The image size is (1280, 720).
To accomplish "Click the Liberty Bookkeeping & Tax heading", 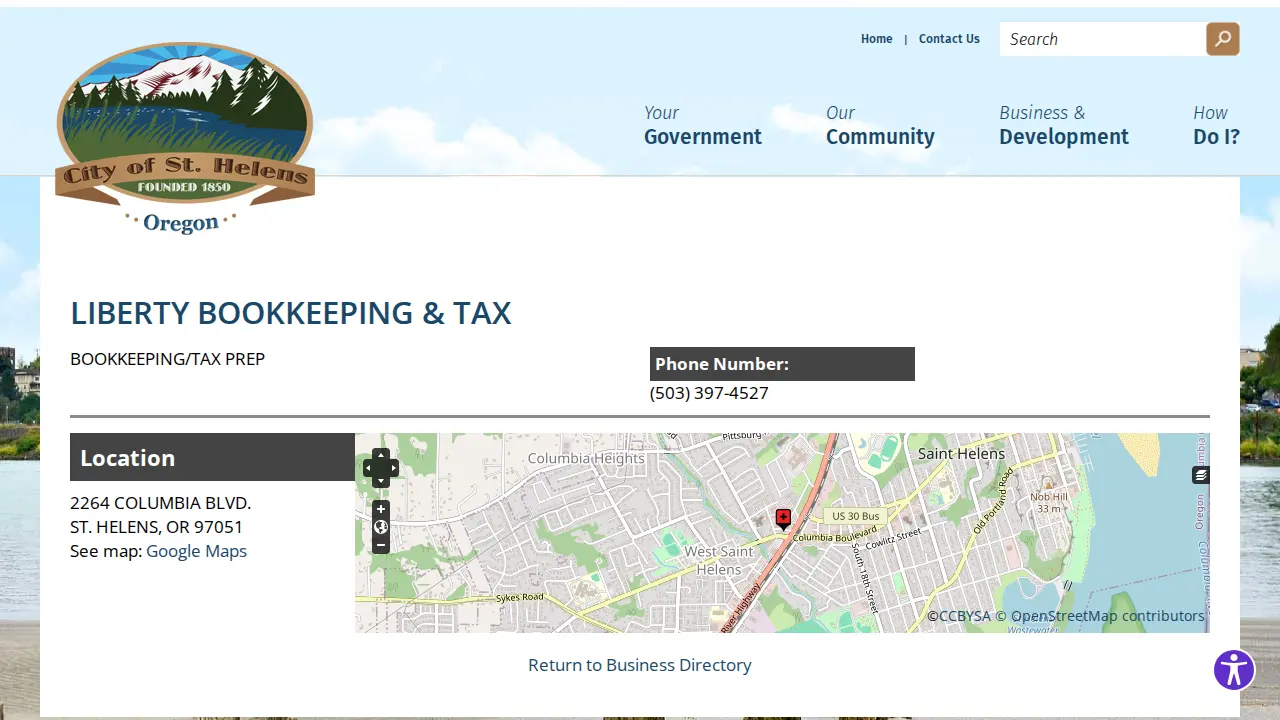I will pos(291,313).
